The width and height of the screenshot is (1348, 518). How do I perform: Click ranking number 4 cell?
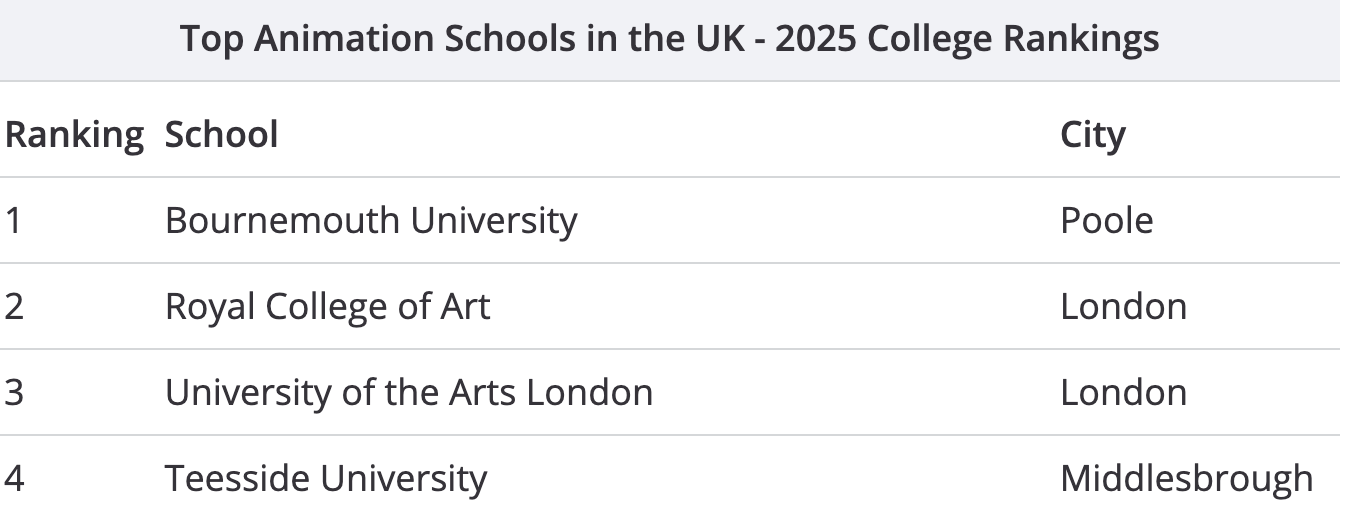14,478
